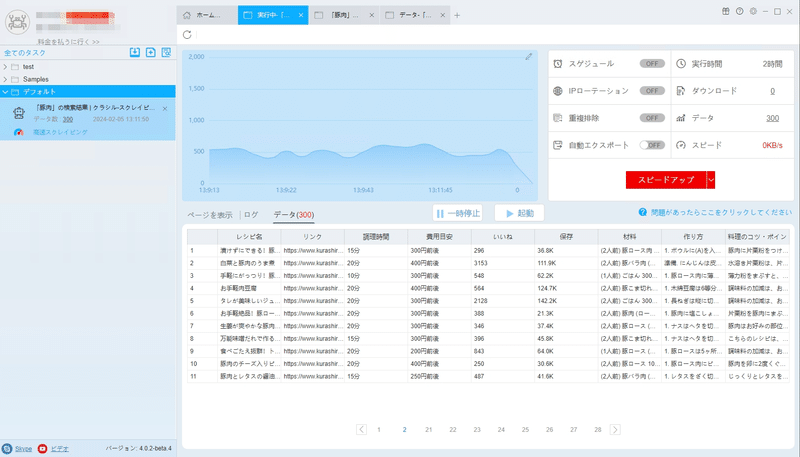Click the スピード gauge icon
This screenshot has height=457, width=800.
click(681, 145)
